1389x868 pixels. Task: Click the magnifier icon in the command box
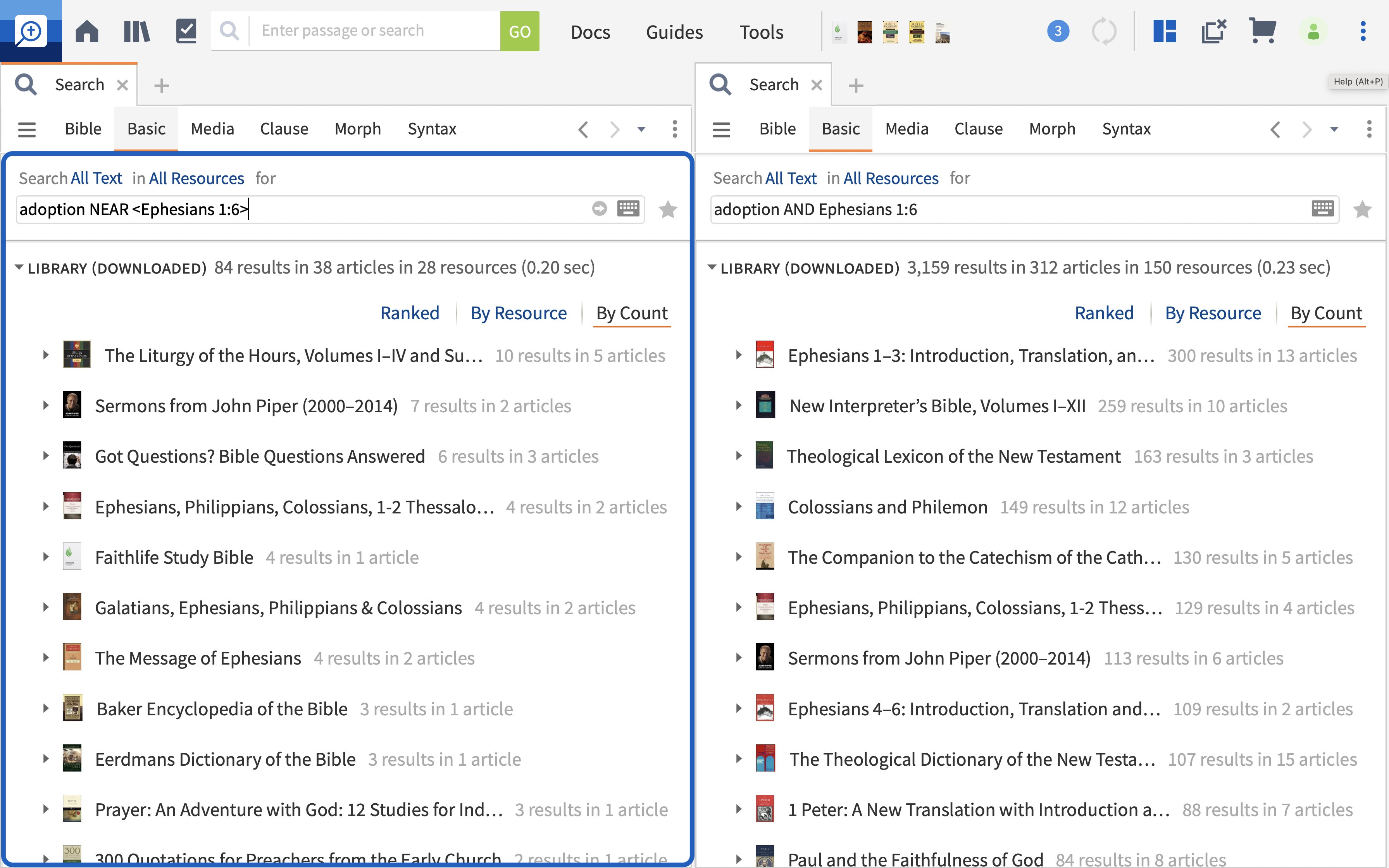coord(229,31)
